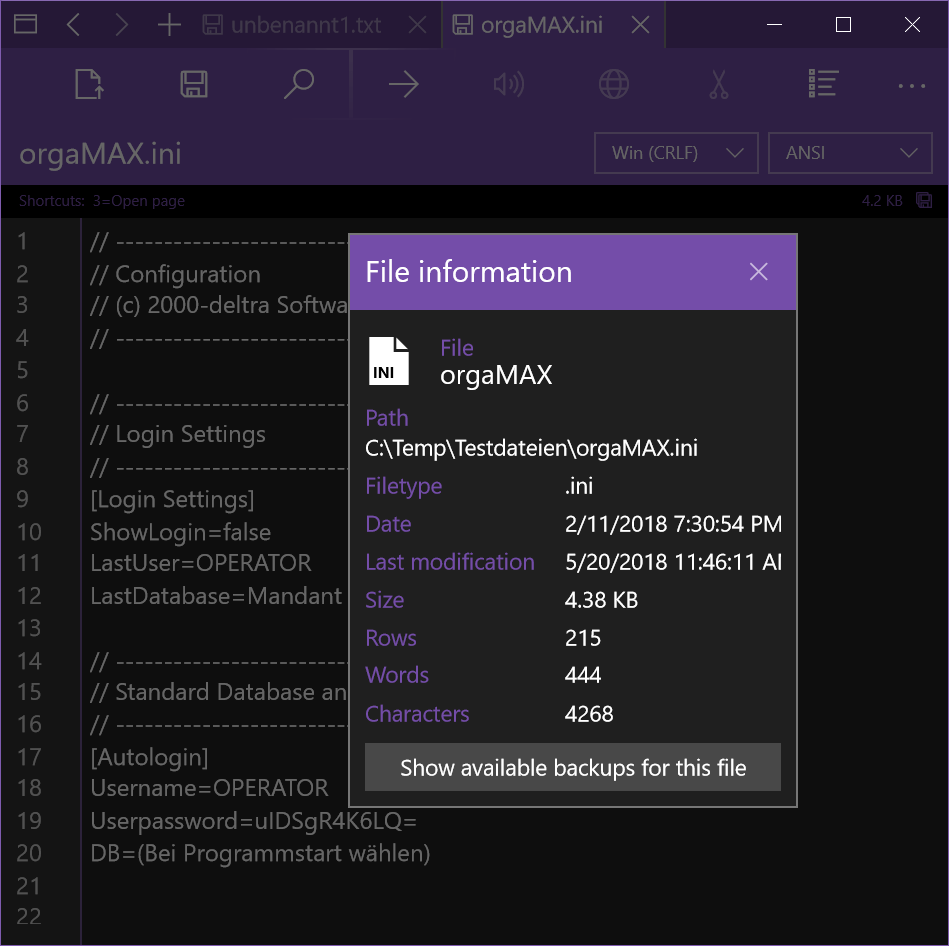
Task: Click the Size value 4.38 KB
Action: click(x=601, y=600)
